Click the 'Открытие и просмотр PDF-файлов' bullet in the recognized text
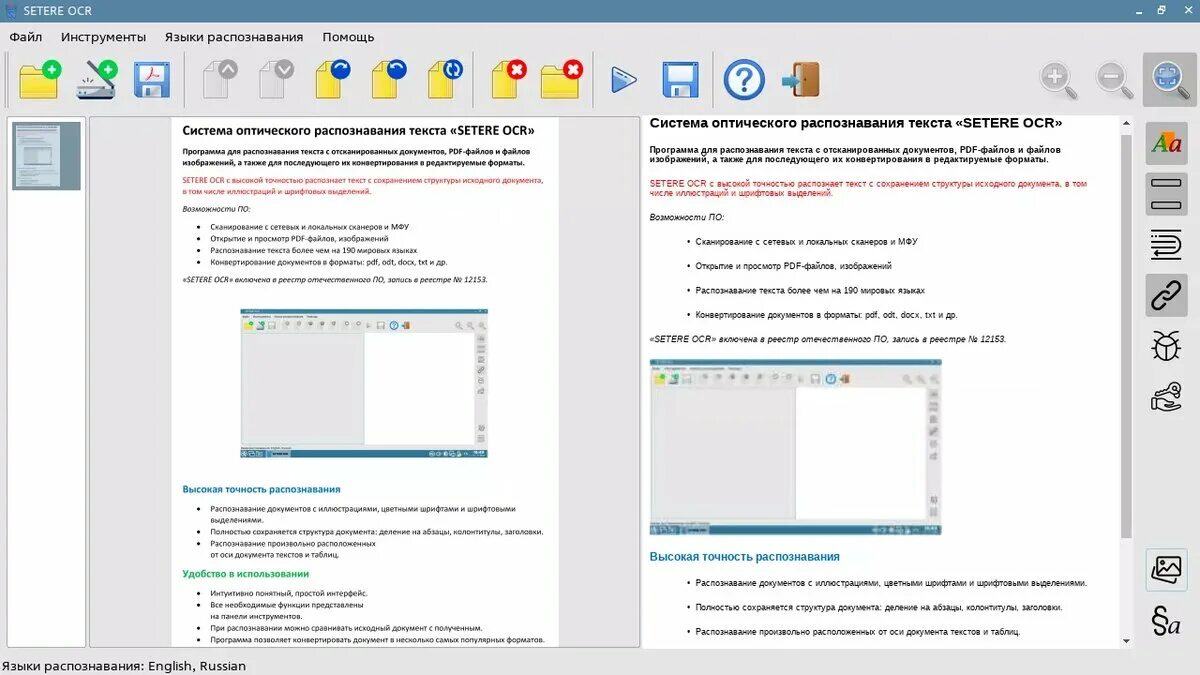Viewport: 1200px width, 675px height. [x=793, y=266]
